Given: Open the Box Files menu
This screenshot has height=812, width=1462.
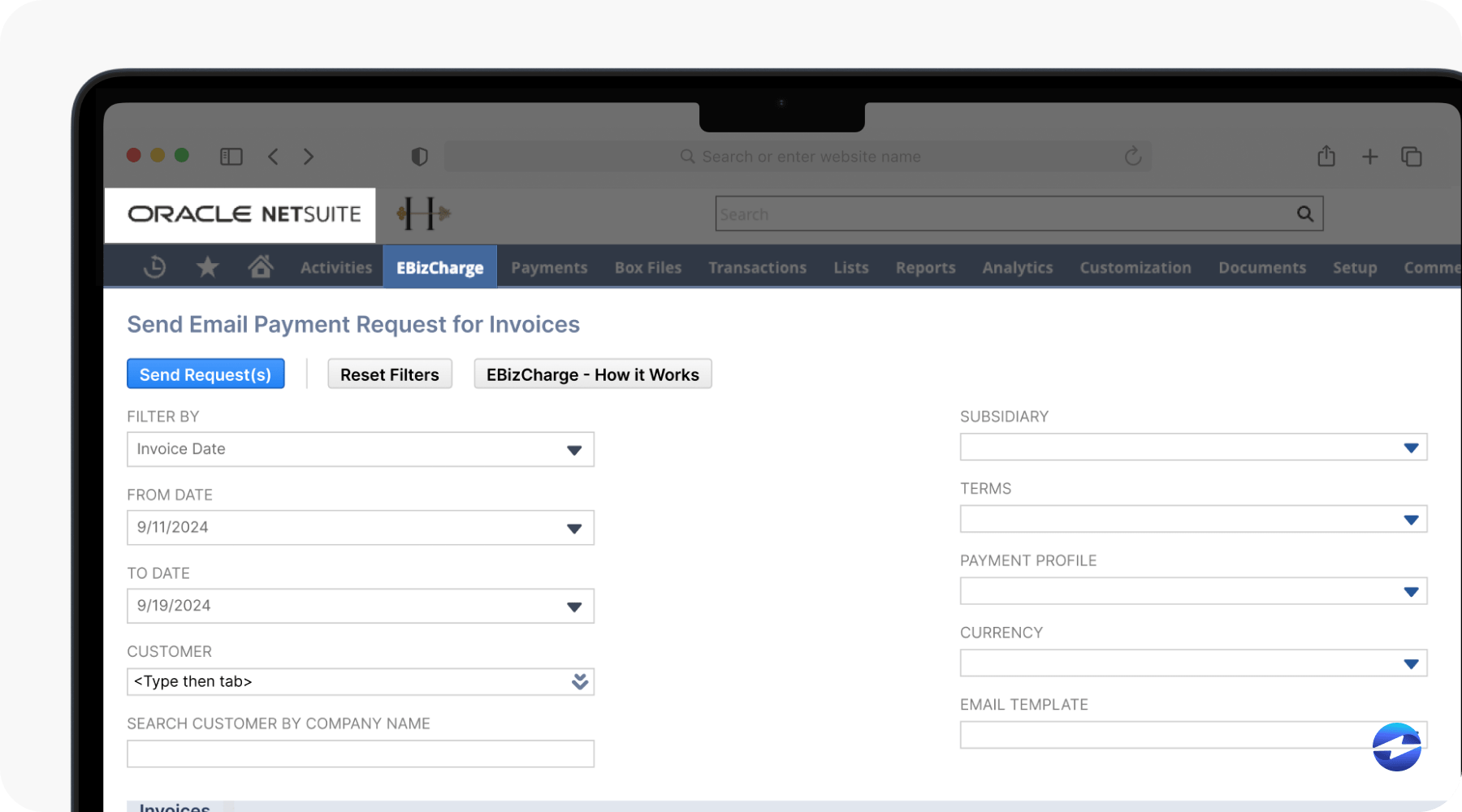Looking at the screenshot, I should (x=648, y=267).
